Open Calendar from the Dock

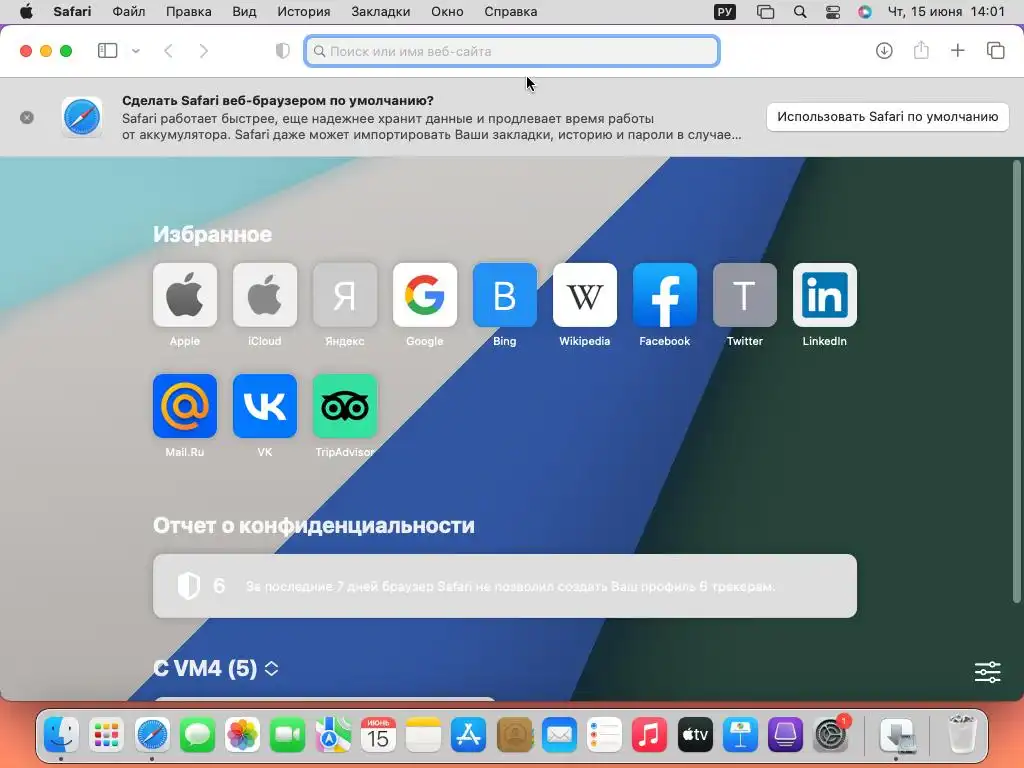pyautogui.click(x=378, y=735)
